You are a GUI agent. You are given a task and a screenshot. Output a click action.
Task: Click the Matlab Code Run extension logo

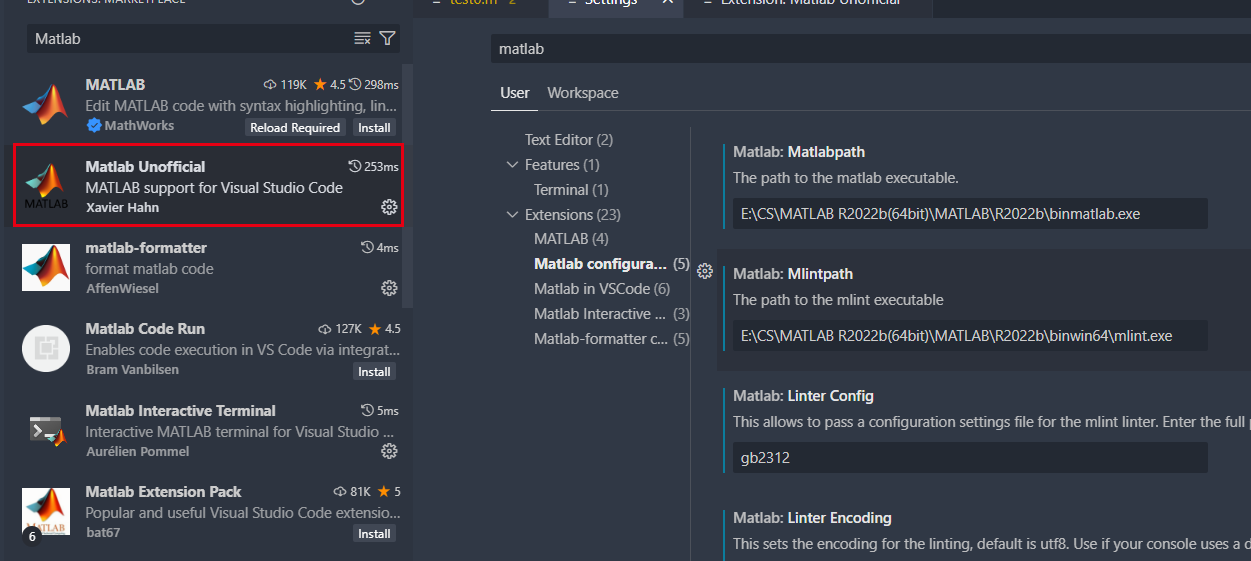point(46,349)
